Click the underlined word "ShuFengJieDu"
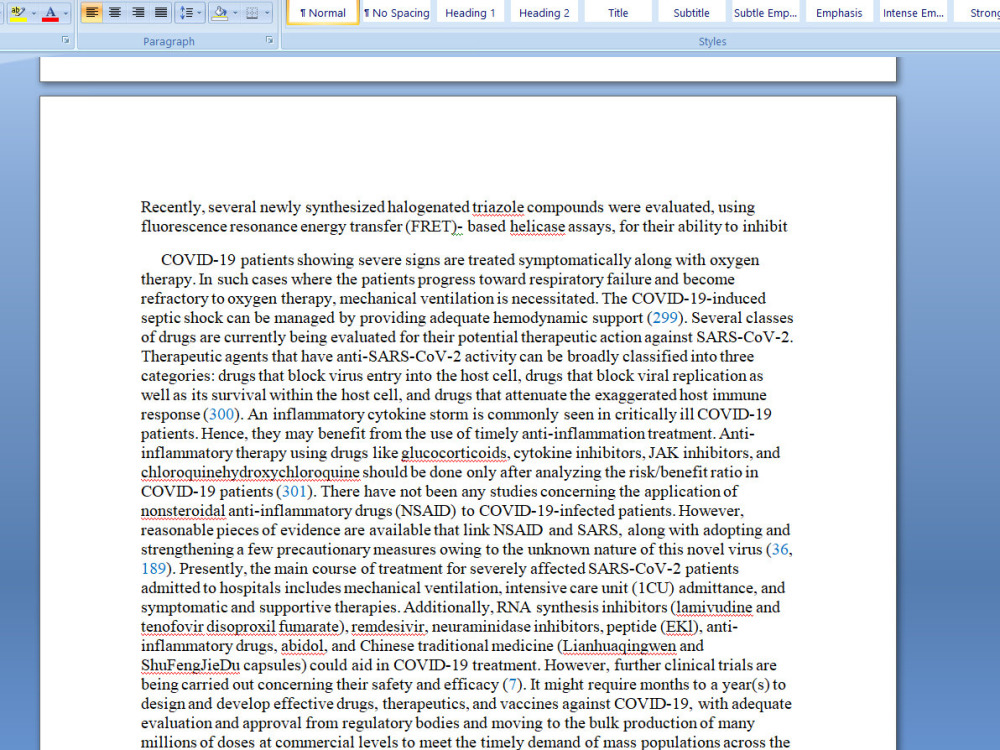 pos(190,665)
